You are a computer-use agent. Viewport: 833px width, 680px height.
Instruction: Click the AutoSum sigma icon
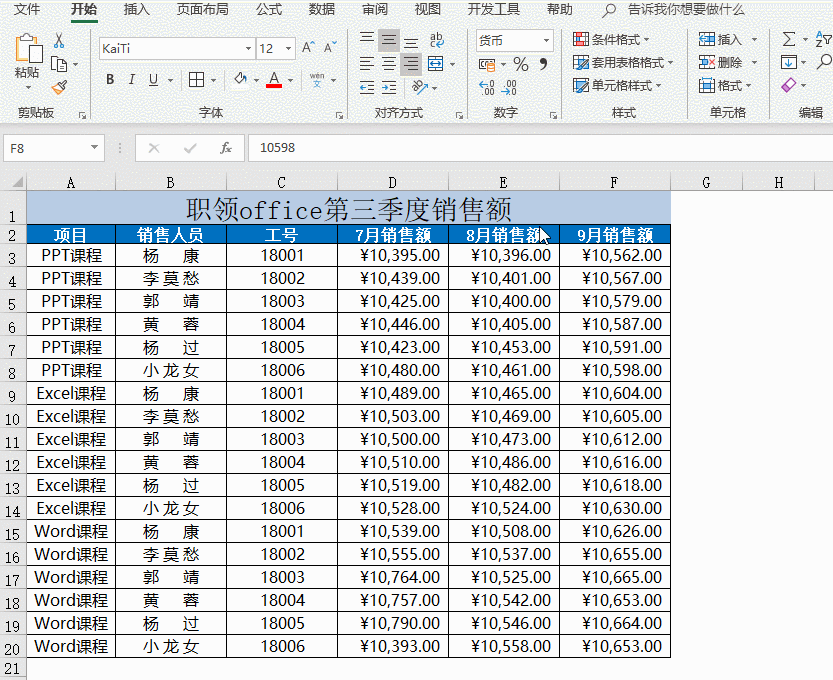(x=789, y=39)
